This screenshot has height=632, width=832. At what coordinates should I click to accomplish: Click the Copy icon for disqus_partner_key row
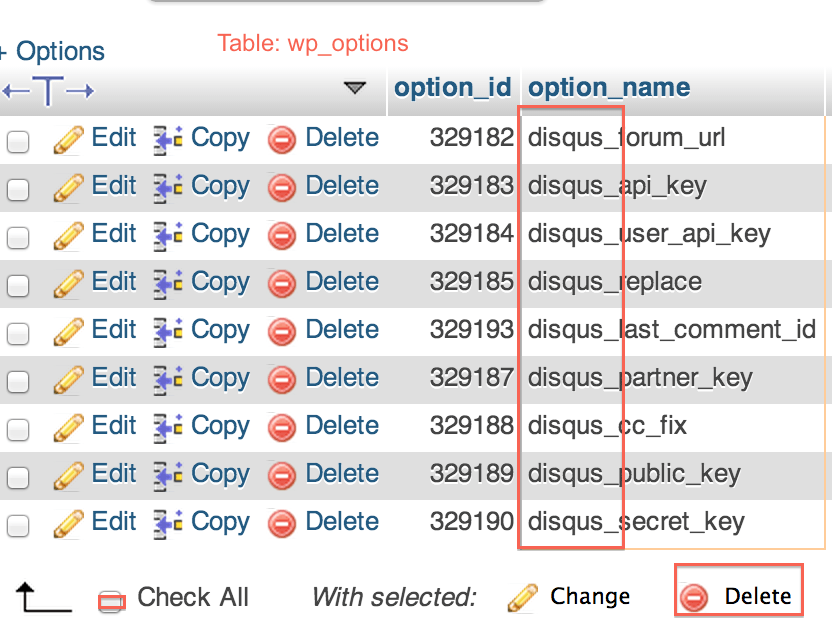tap(168, 380)
